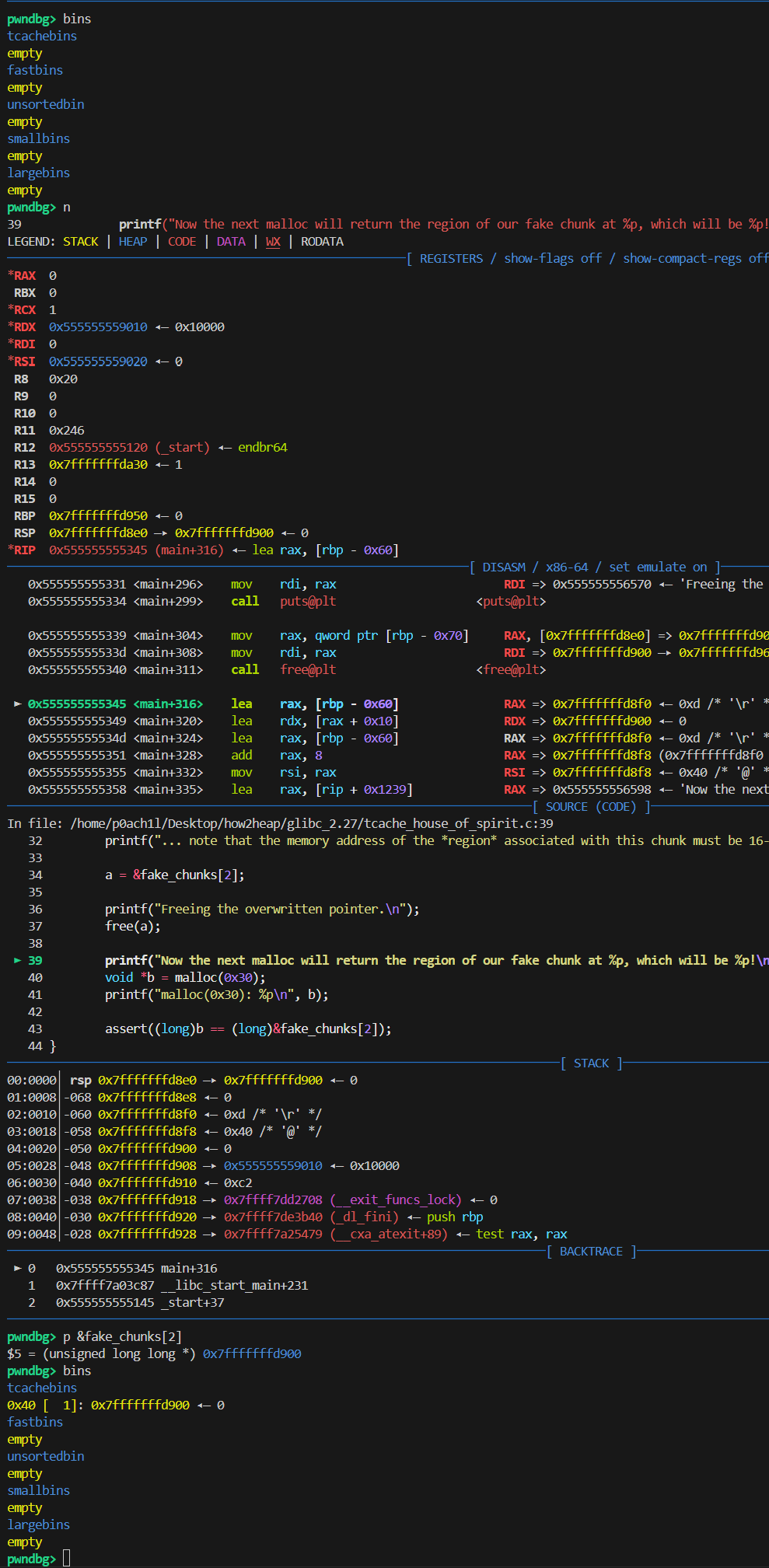This screenshot has height=1568, width=769.
Task: Open the tcache_house_of_spirit.c:39 file path
Action: coord(311,823)
